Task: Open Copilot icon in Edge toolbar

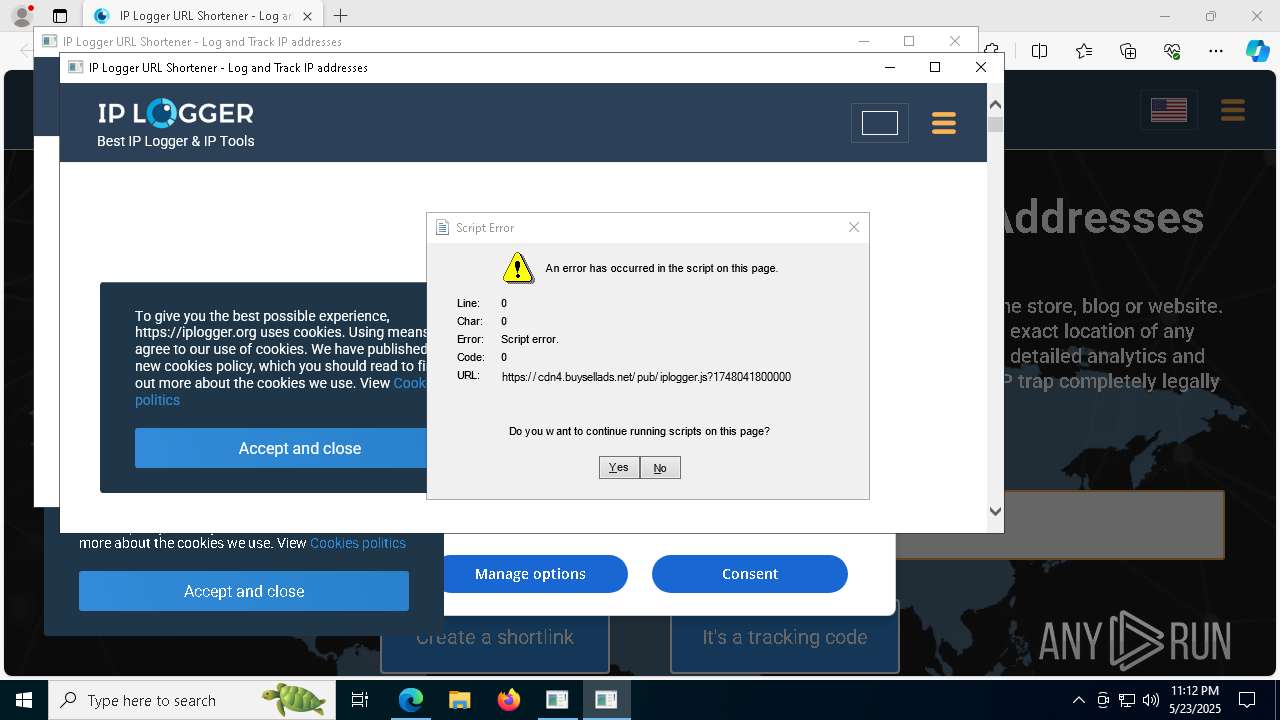Action: [x=1257, y=51]
